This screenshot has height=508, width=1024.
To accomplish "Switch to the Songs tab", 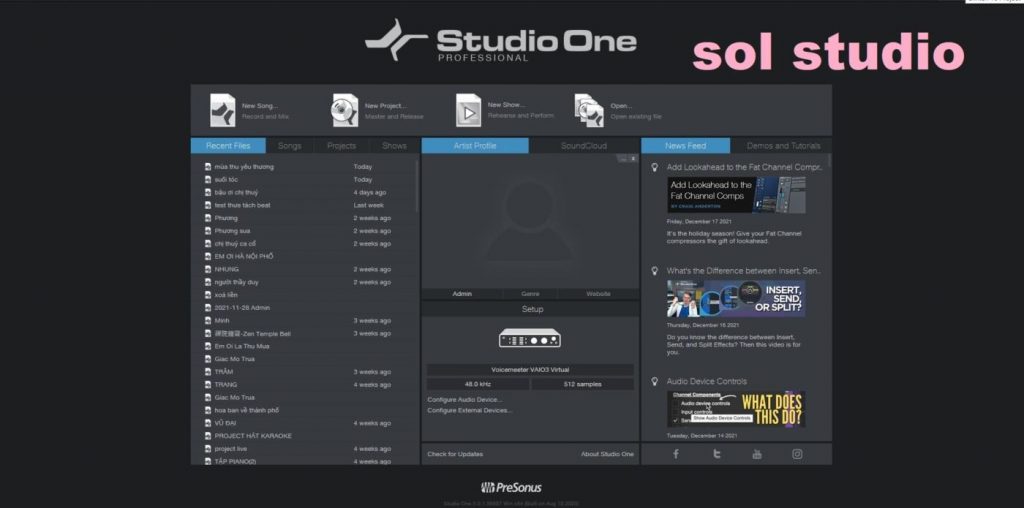I will point(289,146).
